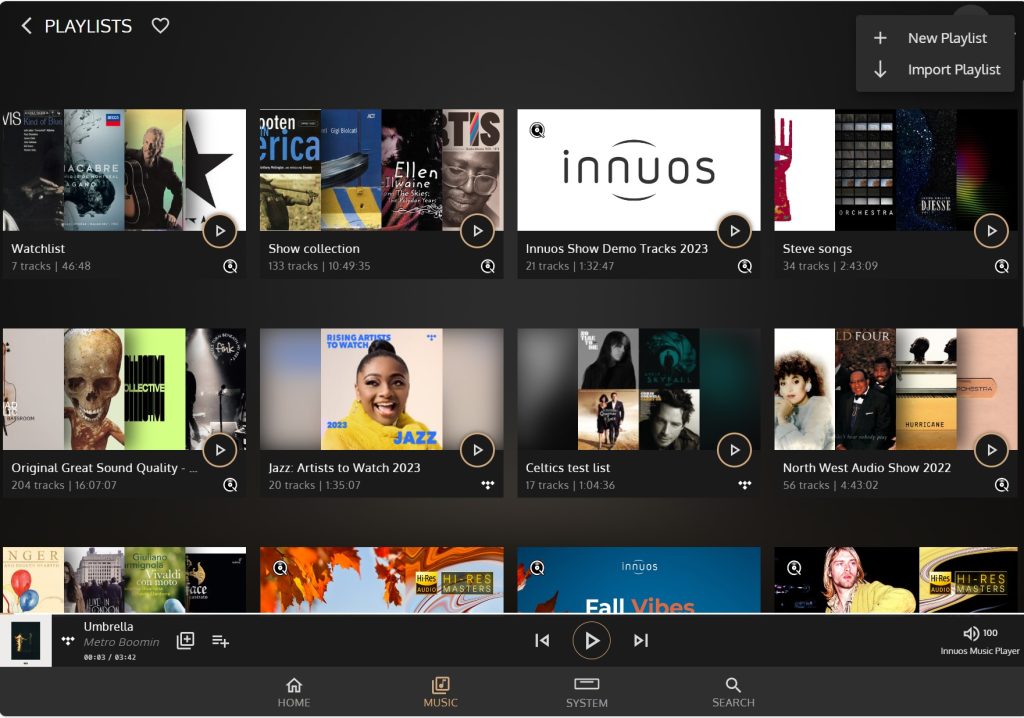Click the 133 tracks duration text
The height and width of the screenshot is (718, 1024).
[319, 266]
